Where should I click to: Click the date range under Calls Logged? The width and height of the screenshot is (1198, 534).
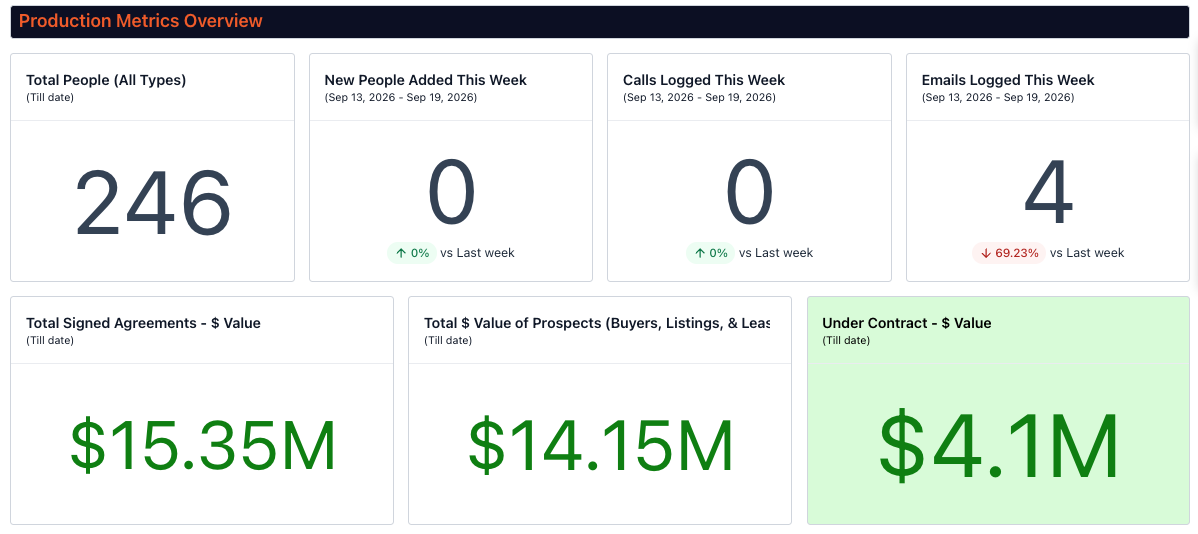pos(699,98)
